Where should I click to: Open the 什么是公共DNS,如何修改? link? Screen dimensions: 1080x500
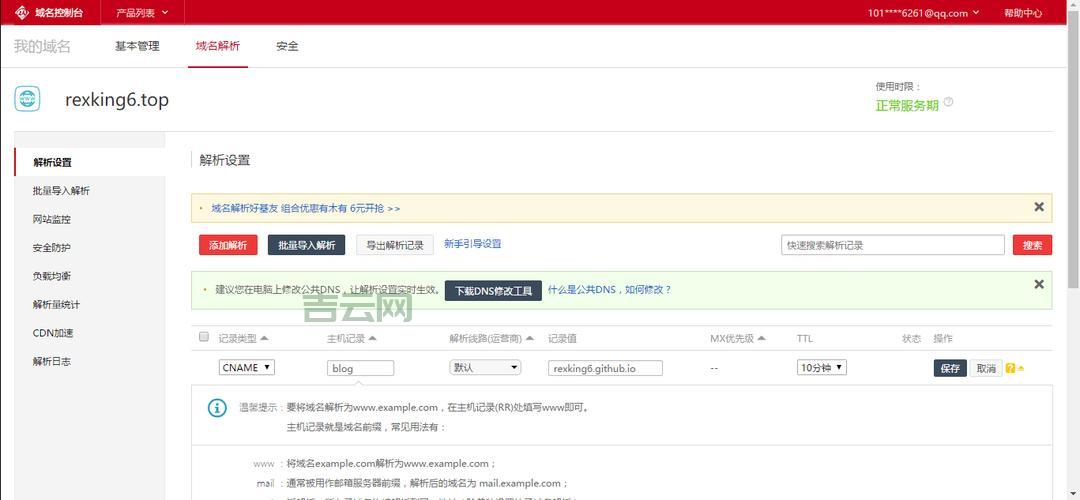(x=610, y=290)
